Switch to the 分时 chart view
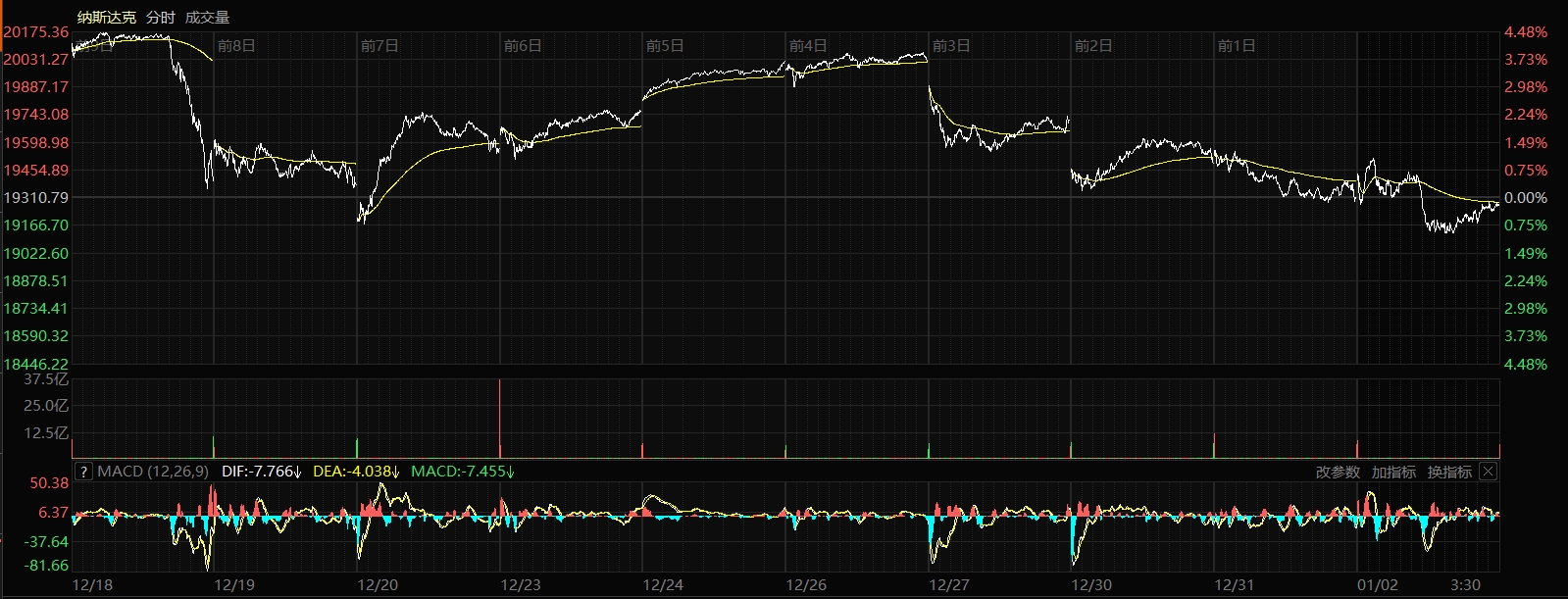The height and width of the screenshot is (599, 1568). click(160, 18)
